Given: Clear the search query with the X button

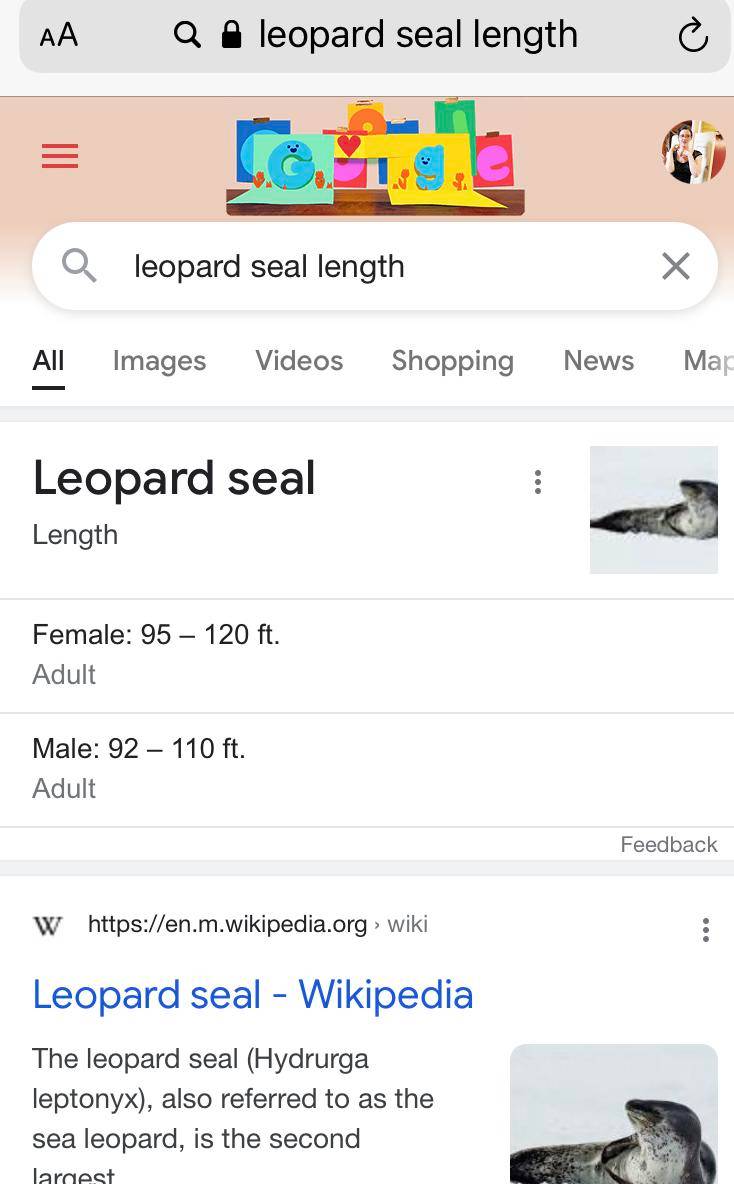Looking at the screenshot, I should coord(675,266).
